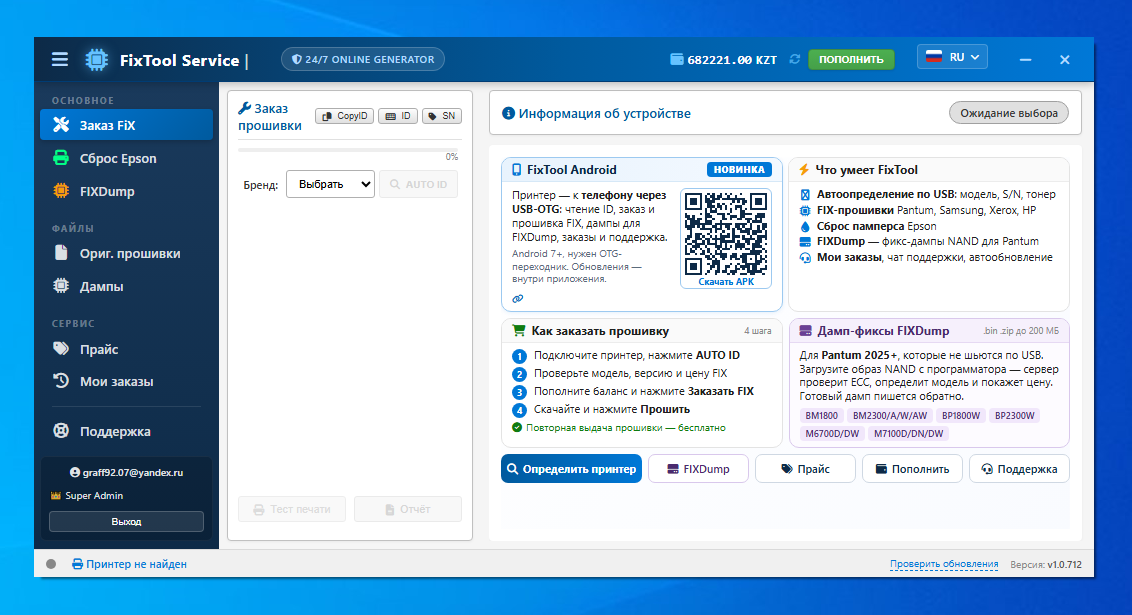Screen dimensions: 1132x615
Task: Click the 24/7 ONLINE GENERATOR badge
Action: tap(362, 59)
